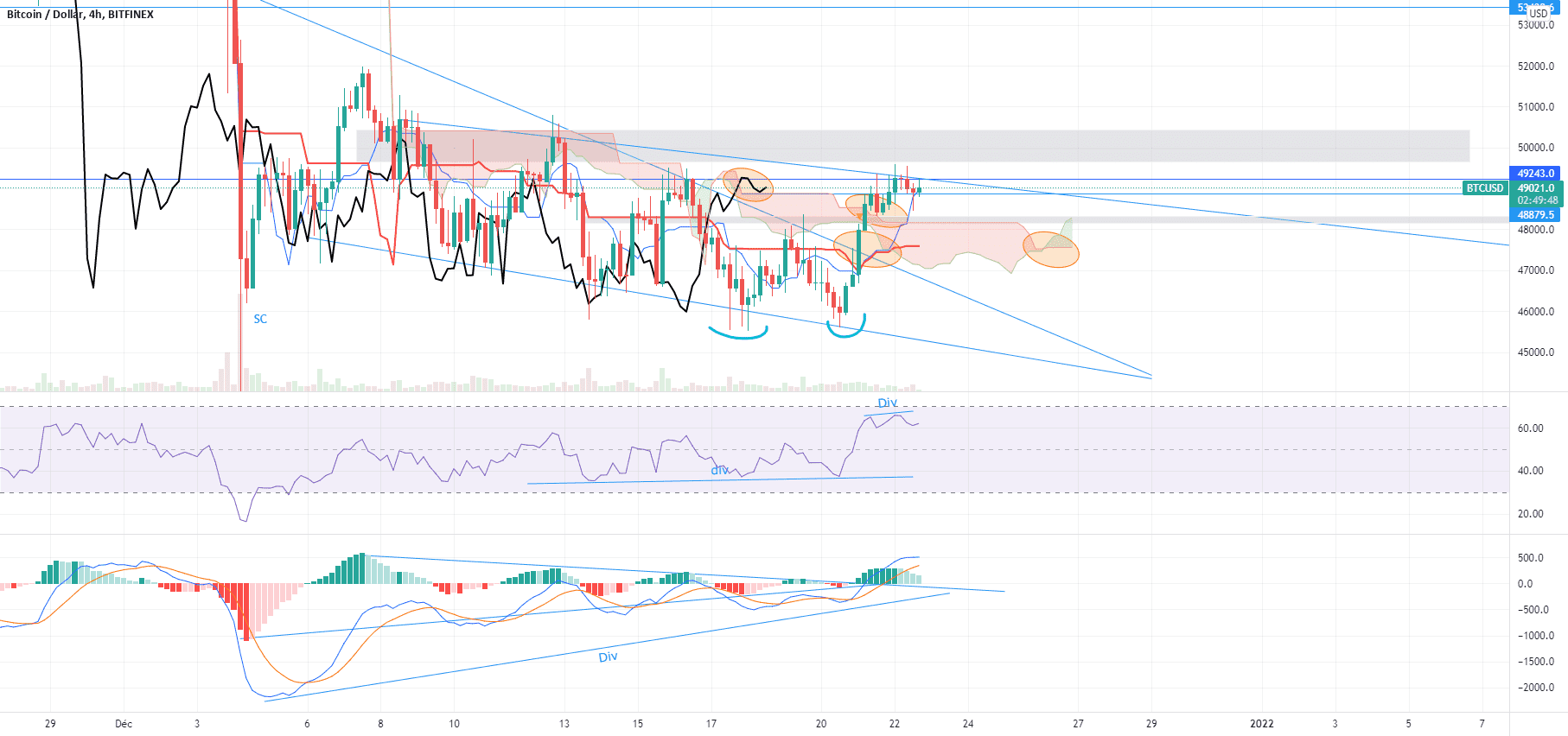Click the 2022 year label on time axis

pos(1262,724)
